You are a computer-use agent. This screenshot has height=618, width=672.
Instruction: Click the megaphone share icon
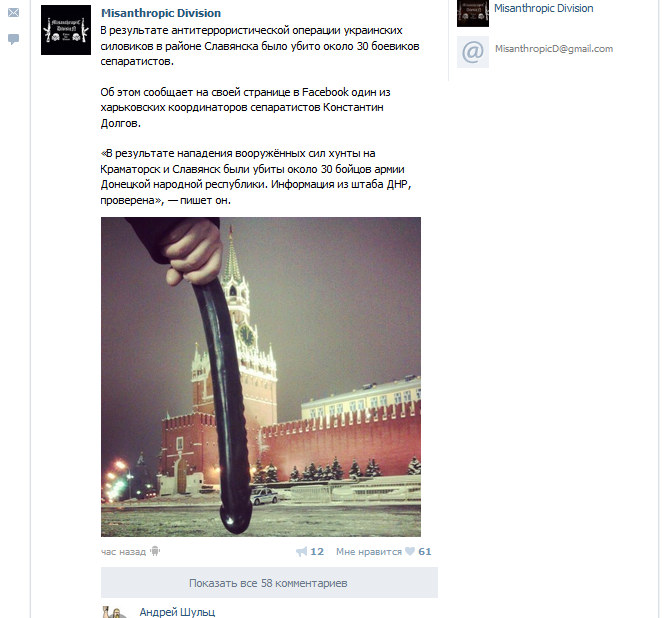coord(302,552)
